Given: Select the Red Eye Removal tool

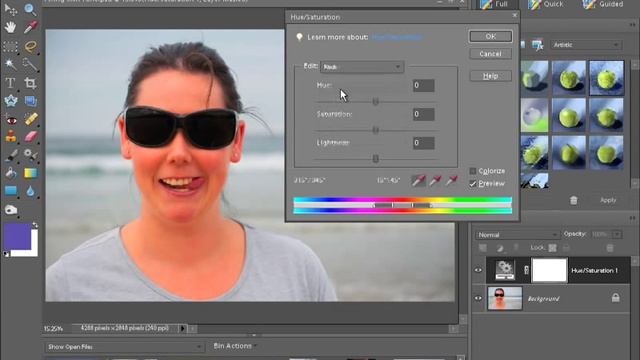Looking at the screenshot, I should click(10, 119).
